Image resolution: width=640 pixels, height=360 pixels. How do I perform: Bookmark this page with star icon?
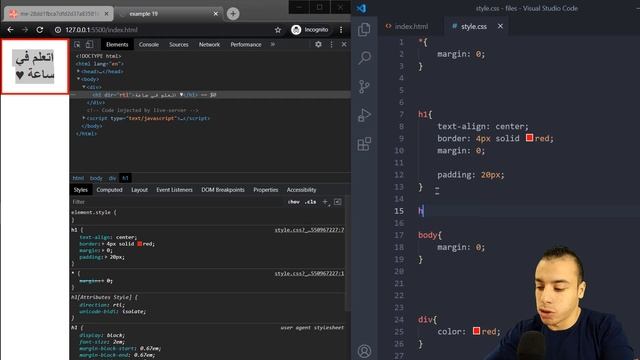(x=278, y=30)
